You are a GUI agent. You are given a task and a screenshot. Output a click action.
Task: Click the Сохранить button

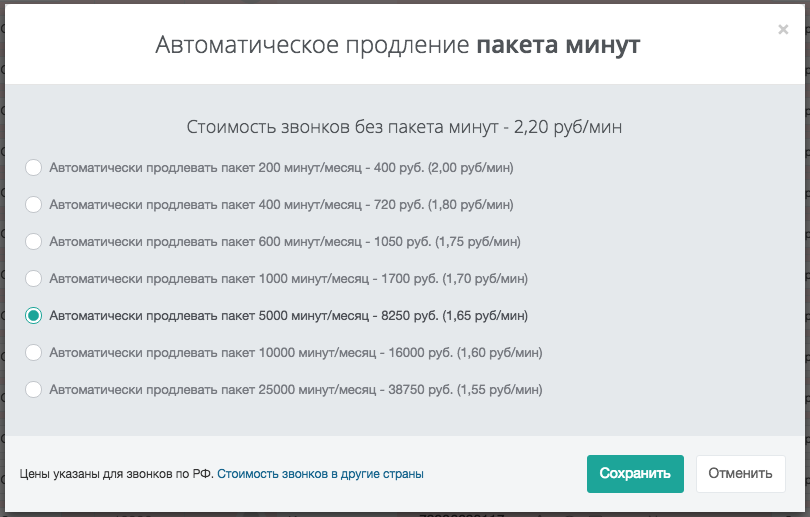(635, 474)
